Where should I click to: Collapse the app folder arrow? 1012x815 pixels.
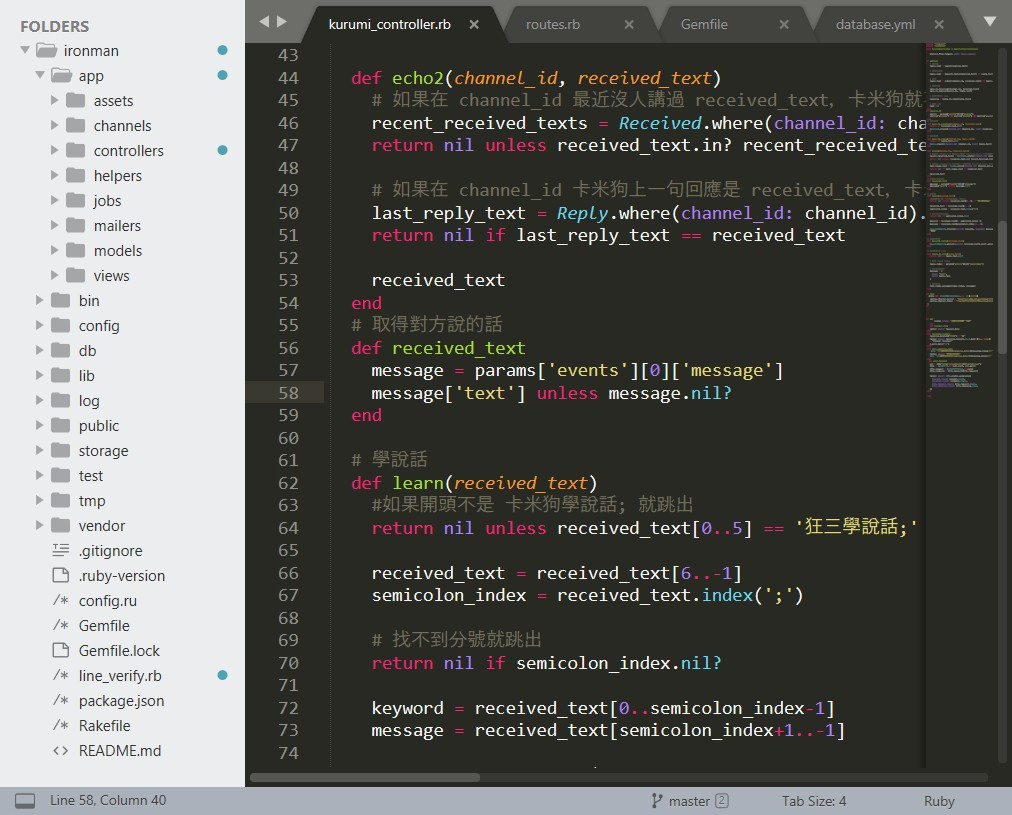pyautogui.click(x=40, y=75)
